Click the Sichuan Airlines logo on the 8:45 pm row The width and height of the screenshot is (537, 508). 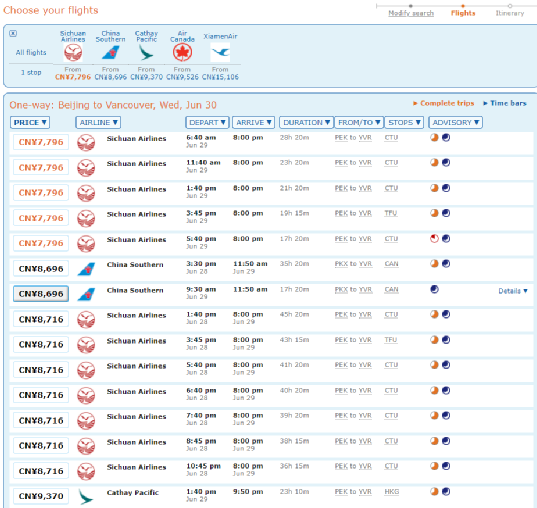[86, 446]
